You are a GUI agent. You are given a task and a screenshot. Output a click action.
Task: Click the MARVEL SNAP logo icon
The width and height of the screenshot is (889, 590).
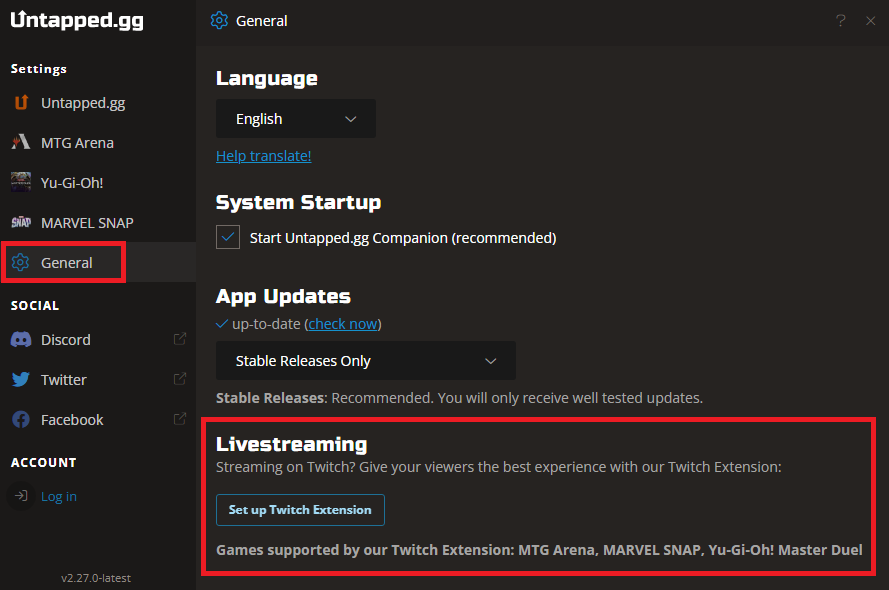[x=21, y=222]
